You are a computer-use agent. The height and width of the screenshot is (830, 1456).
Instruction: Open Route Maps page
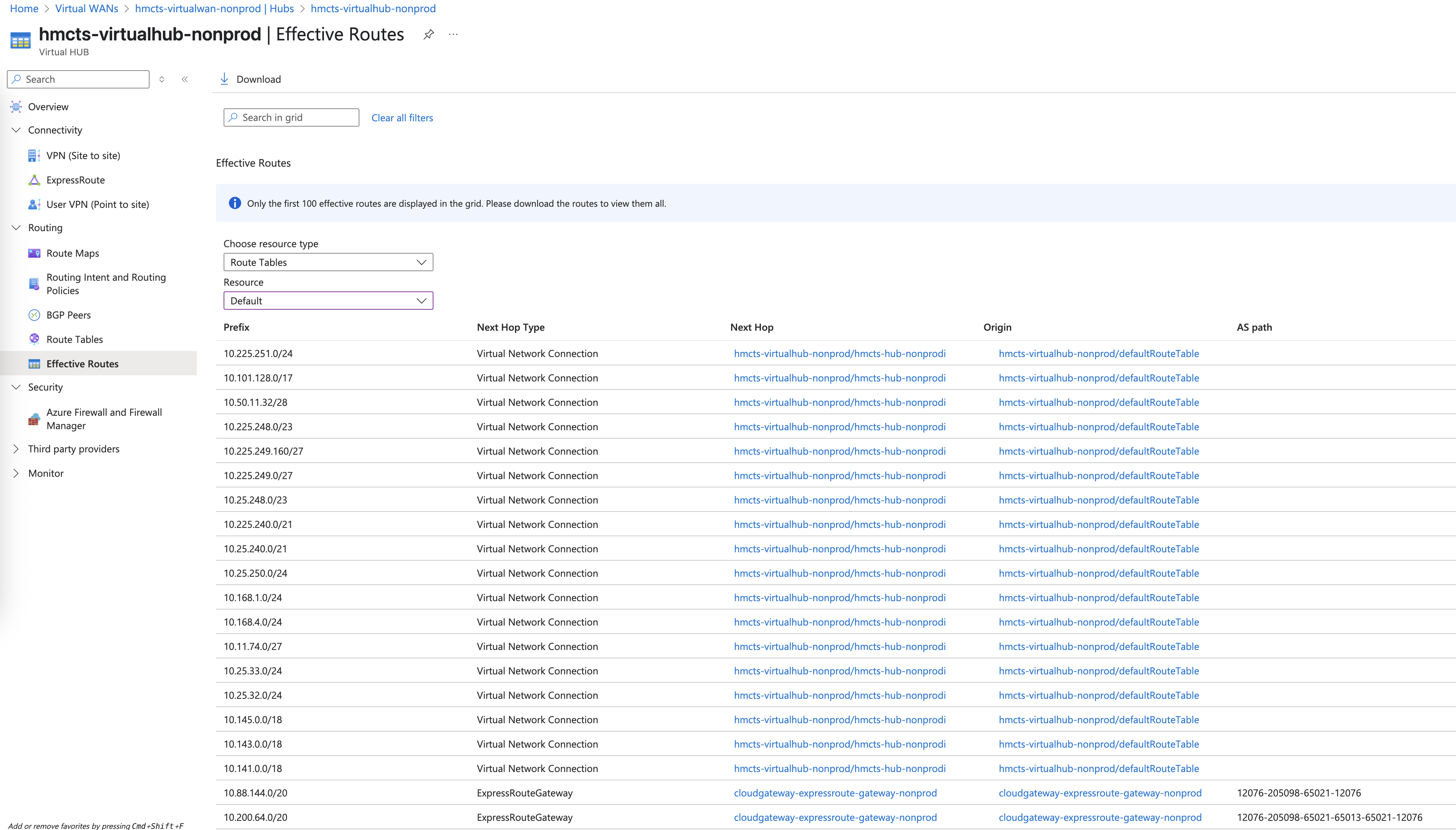[x=72, y=253]
